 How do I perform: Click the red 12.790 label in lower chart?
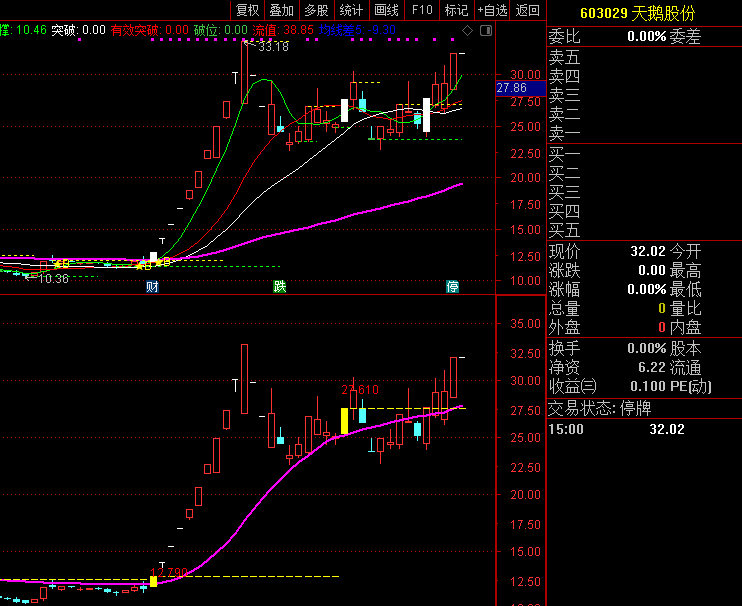(169, 573)
